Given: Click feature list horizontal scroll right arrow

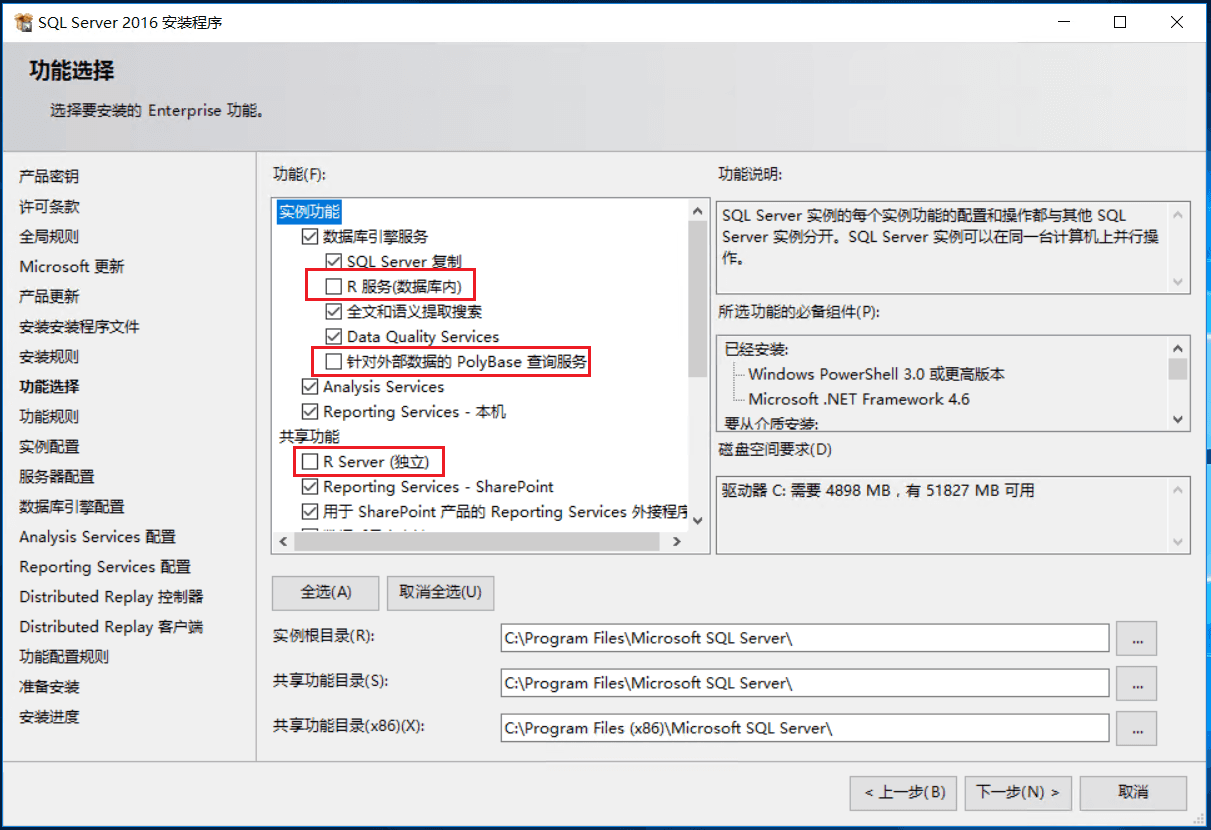Looking at the screenshot, I should pyautogui.click(x=677, y=541).
